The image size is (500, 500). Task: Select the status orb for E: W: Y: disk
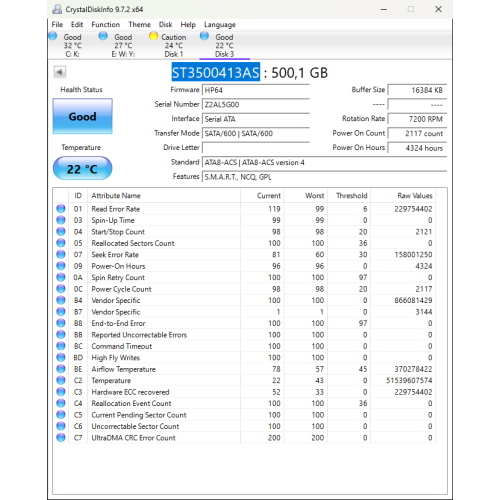coord(103,36)
